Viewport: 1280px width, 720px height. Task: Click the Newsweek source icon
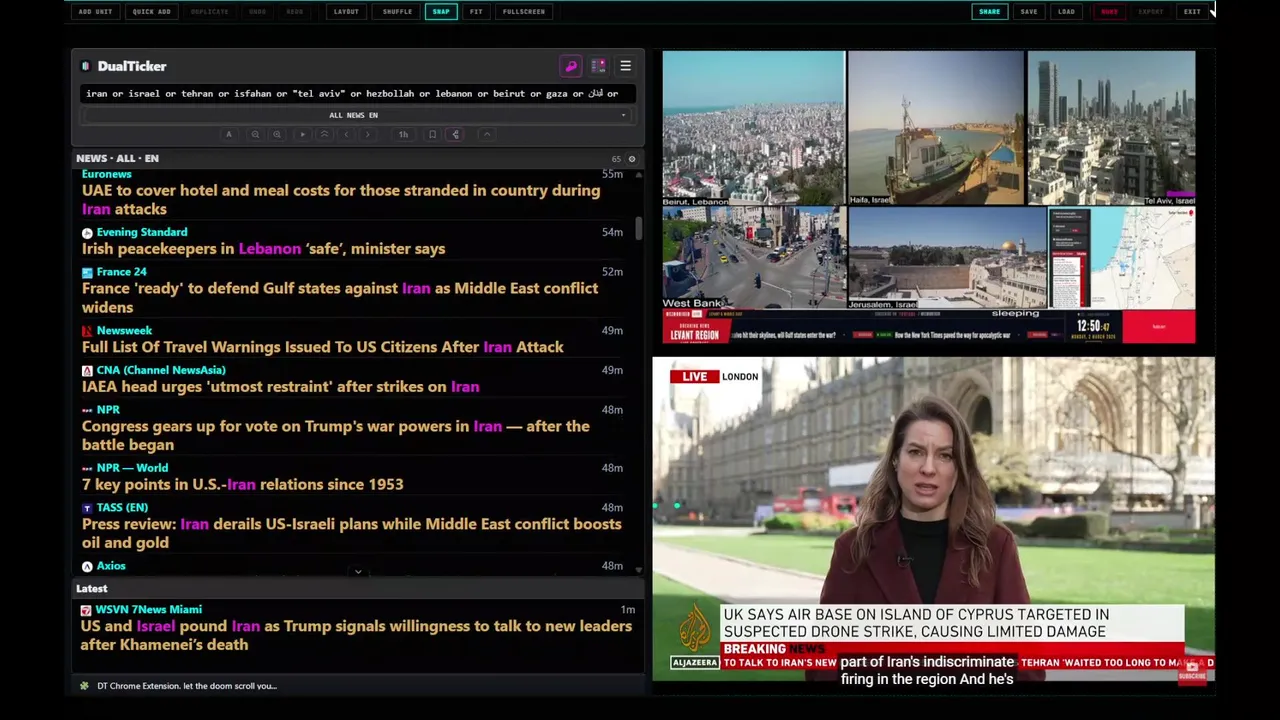point(87,331)
